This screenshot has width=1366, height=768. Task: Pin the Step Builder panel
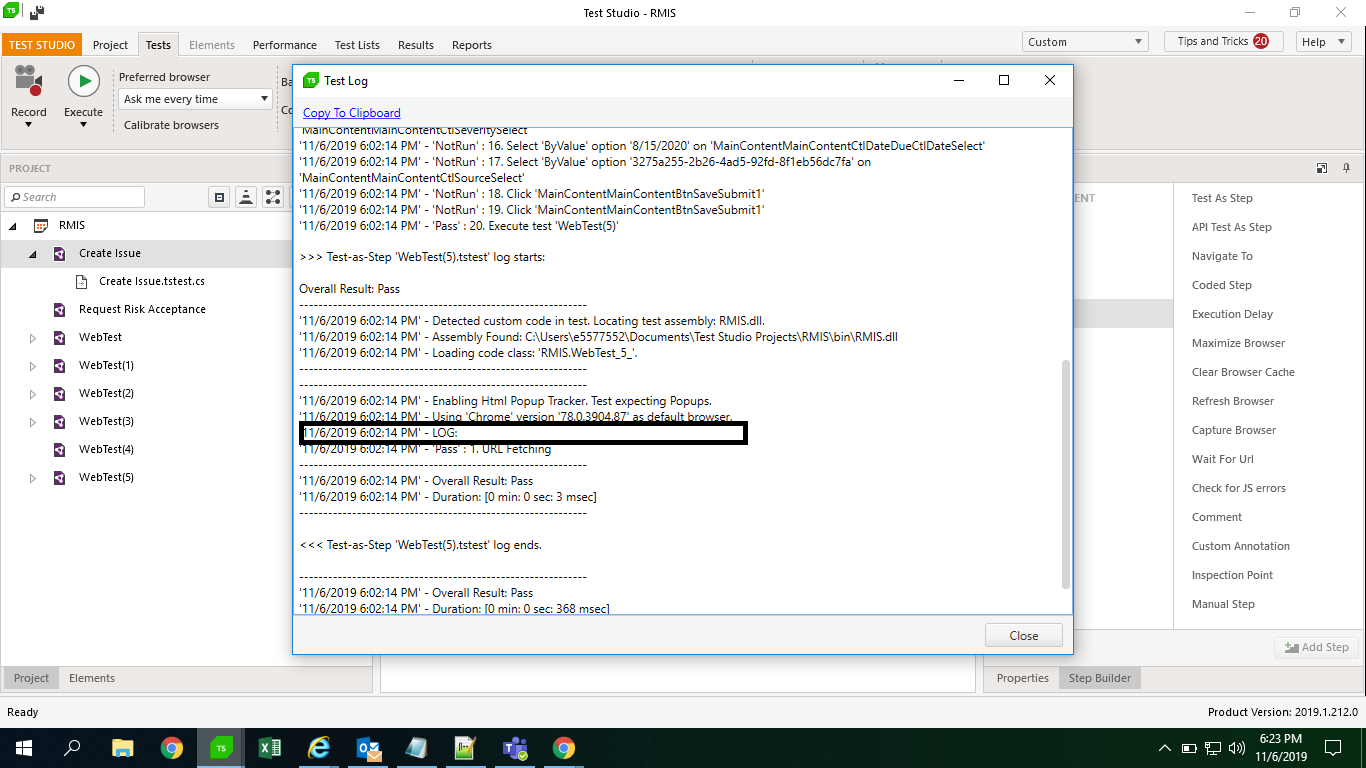click(1347, 168)
